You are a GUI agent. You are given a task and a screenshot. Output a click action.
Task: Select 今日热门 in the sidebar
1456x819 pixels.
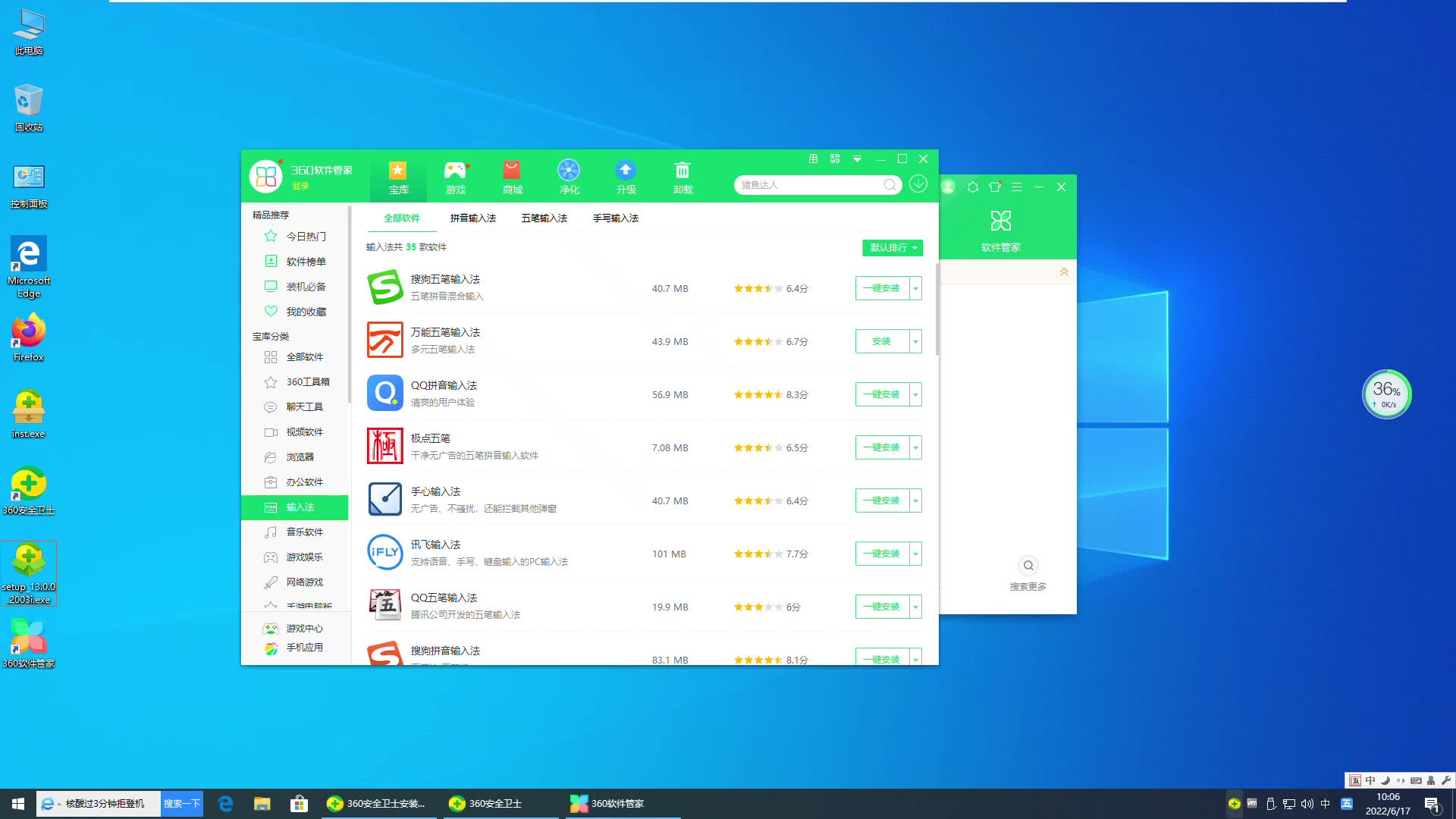295,237
